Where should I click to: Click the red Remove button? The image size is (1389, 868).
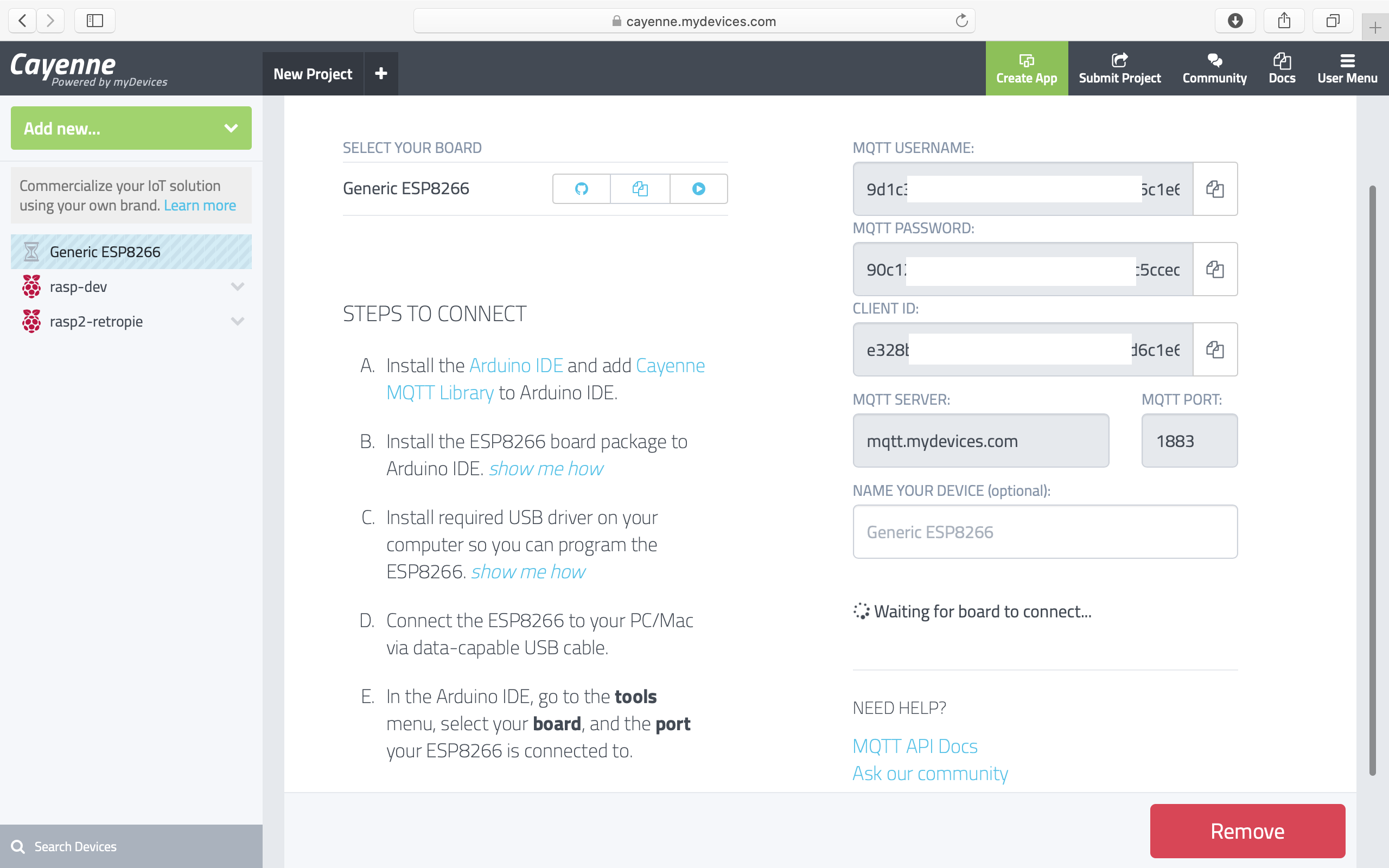click(x=1247, y=831)
